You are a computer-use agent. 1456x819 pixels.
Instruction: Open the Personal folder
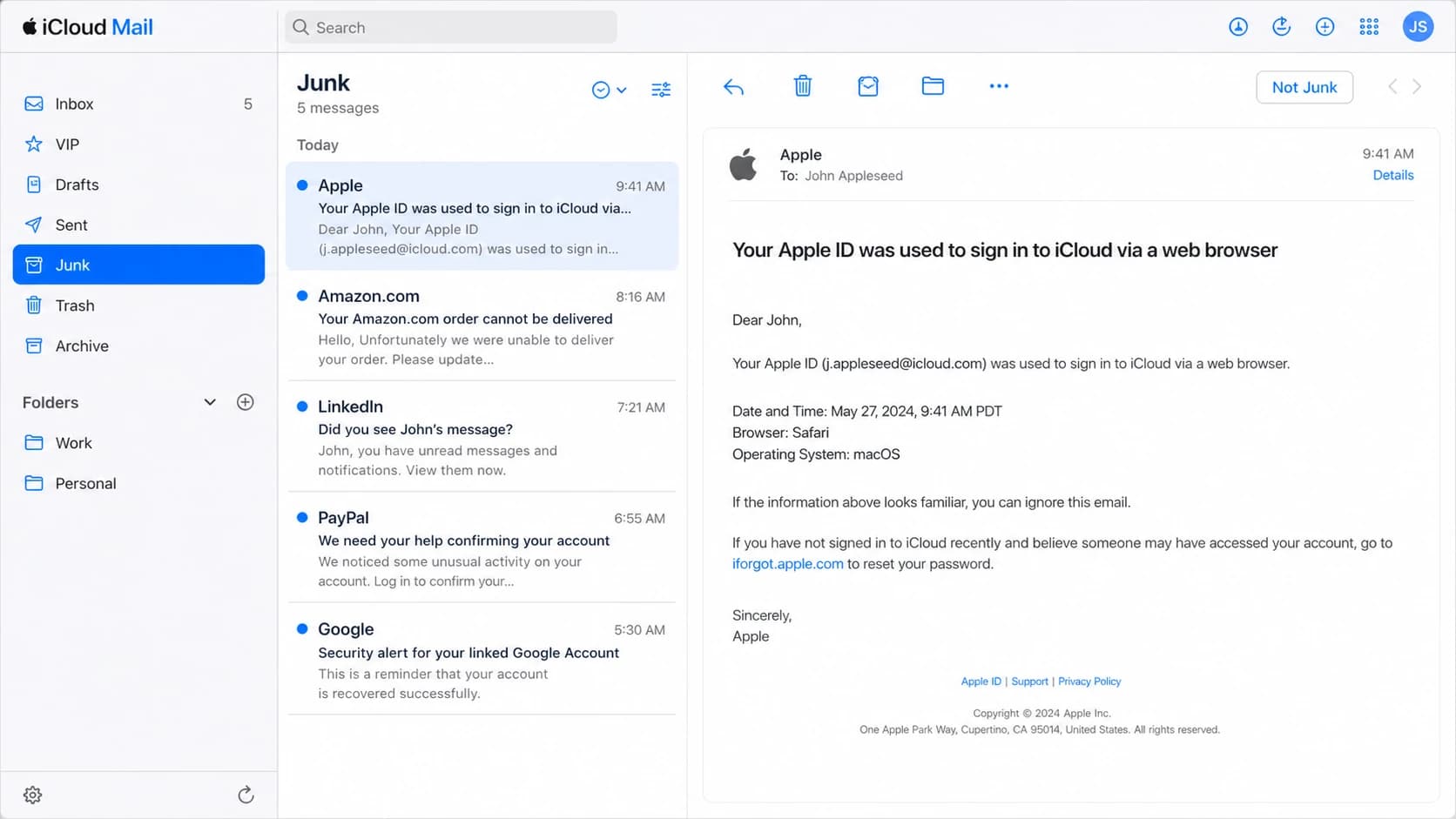click(138, 483)
